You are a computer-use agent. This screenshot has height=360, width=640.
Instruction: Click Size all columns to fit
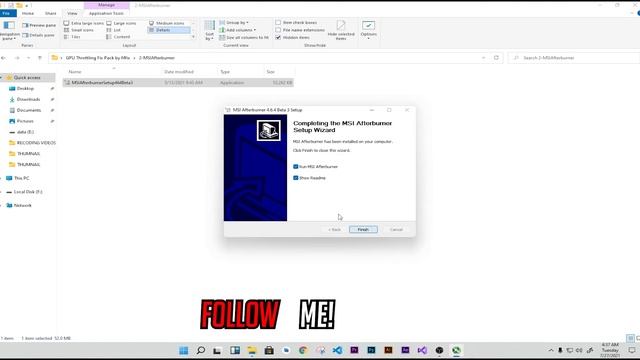244,37
